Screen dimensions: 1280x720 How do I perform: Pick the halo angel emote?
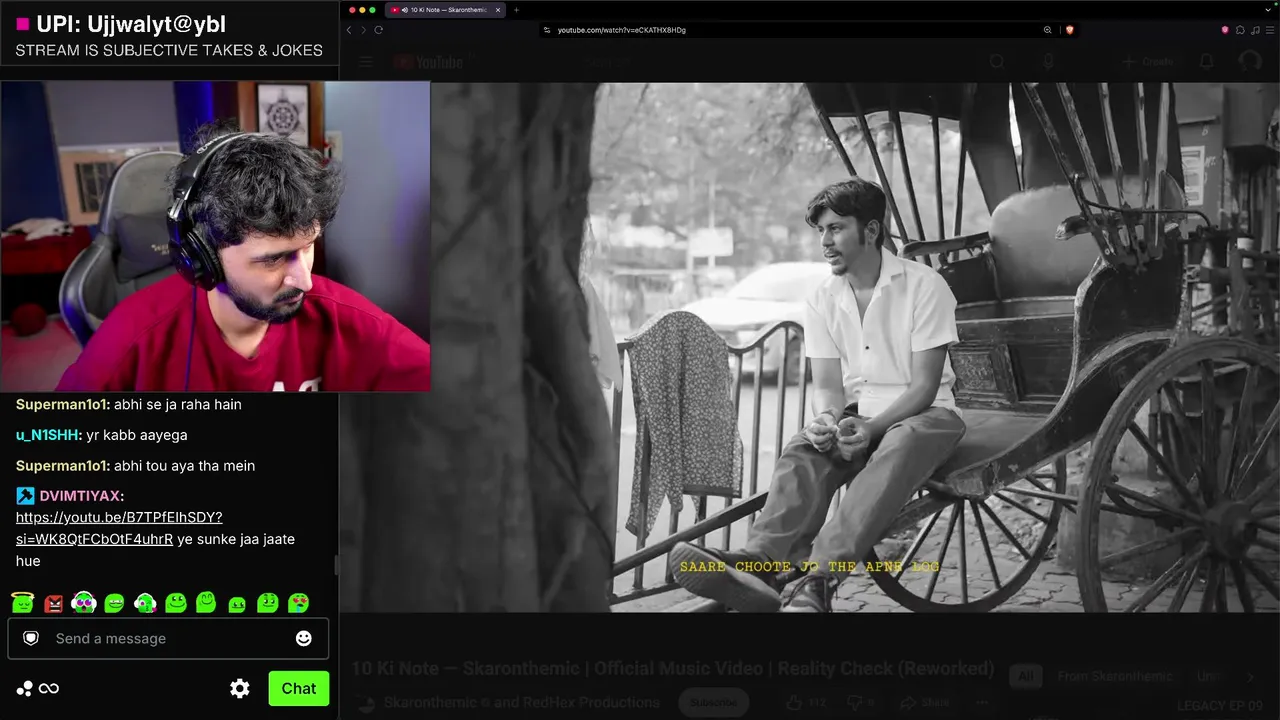tap(23, 603)
